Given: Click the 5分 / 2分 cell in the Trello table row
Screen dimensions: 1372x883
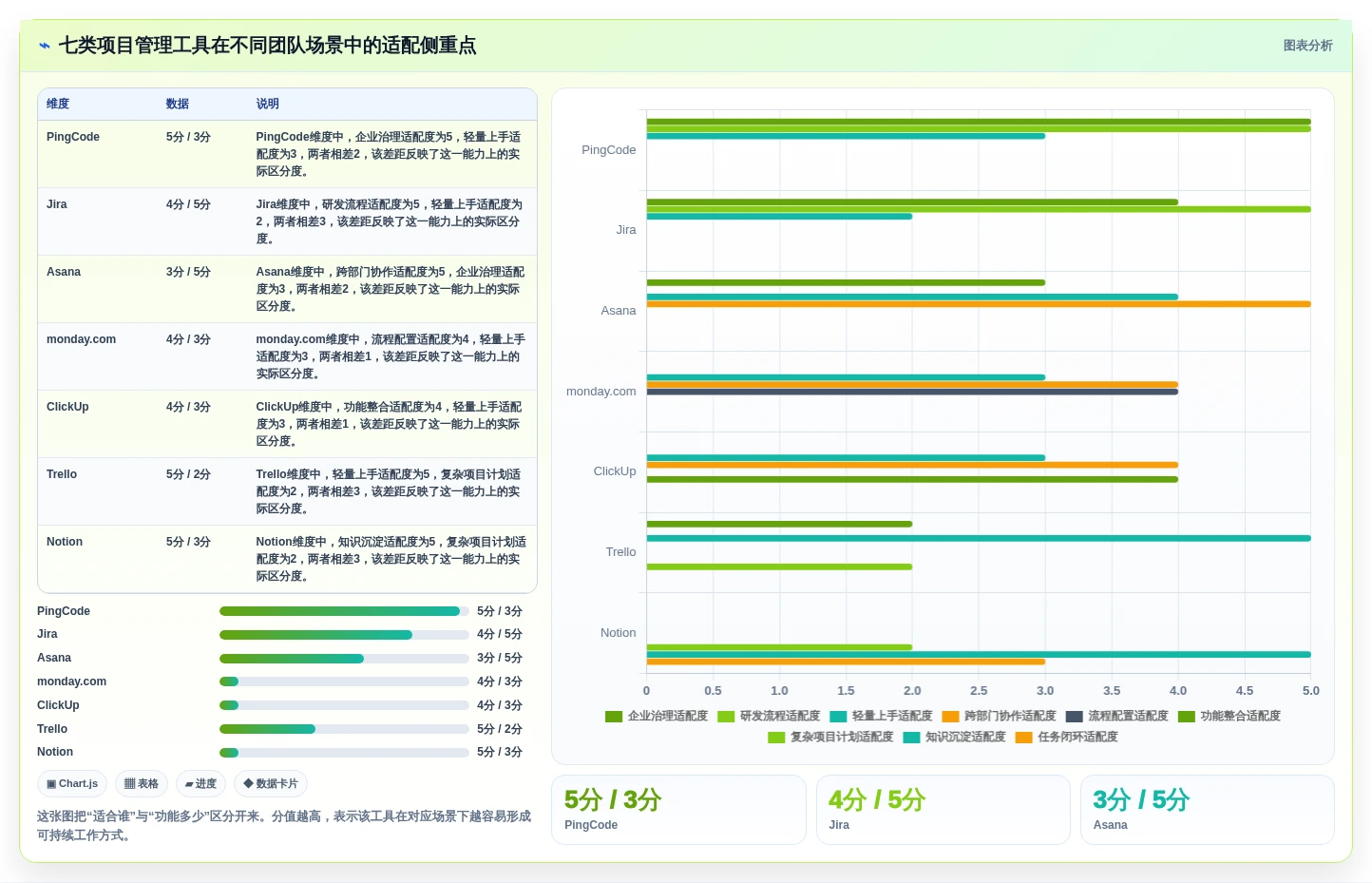Looking at the screenshot, I should coord(188,474).
